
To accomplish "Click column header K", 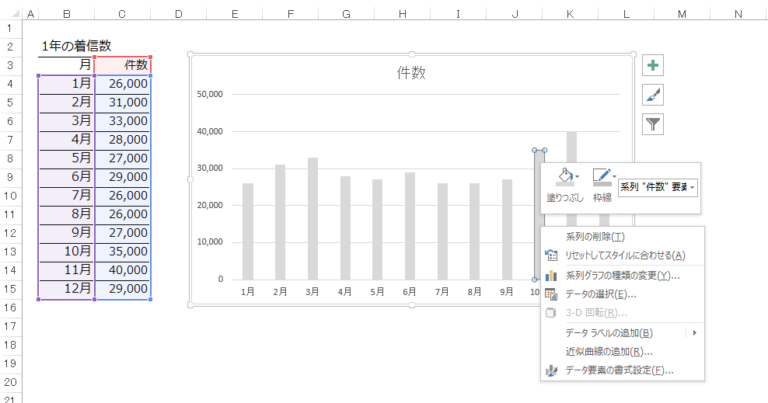I will tap(569, 13).
